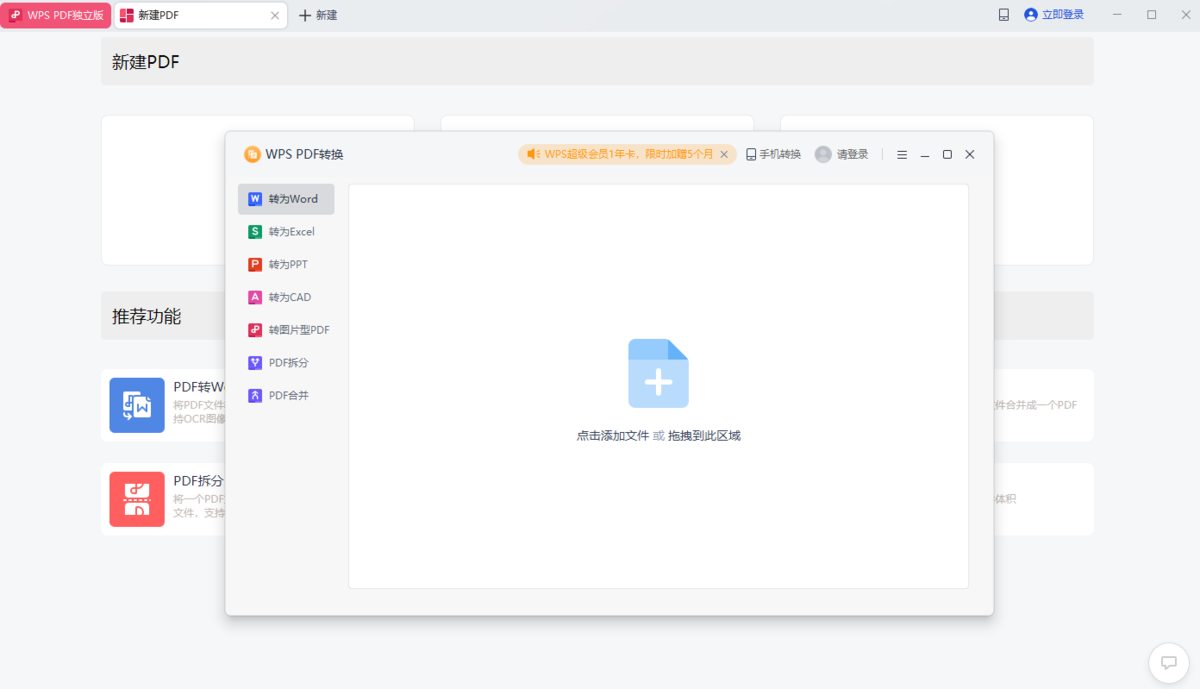Close the WPS PDF转换 dialog
Viewport: 1200px width, 689px height.
[x=970, y=155]
